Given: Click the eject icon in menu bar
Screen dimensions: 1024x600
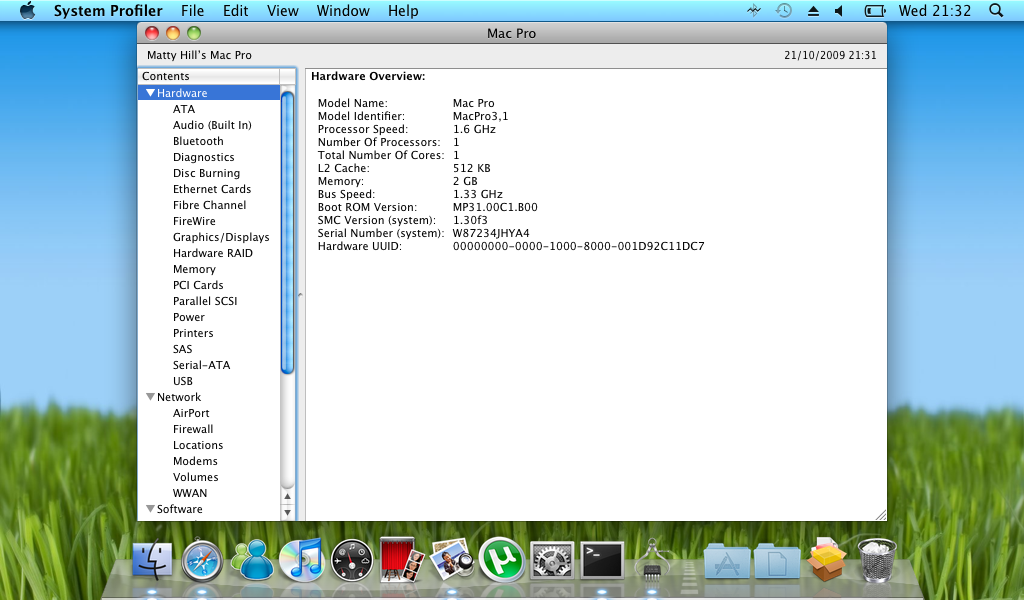Looking at the screenshot, I should pyautogui.click(x=813, y=10).
